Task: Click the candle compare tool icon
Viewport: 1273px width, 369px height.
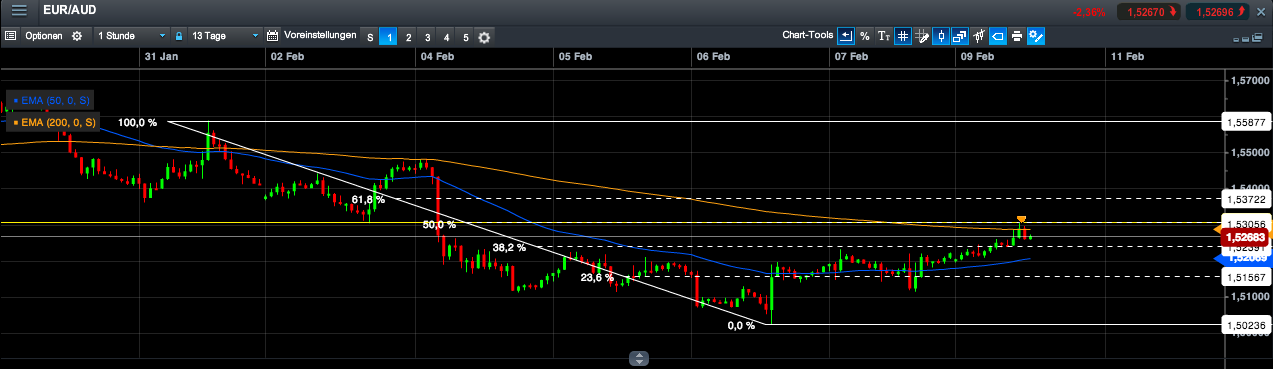Action: coord(979,36)
